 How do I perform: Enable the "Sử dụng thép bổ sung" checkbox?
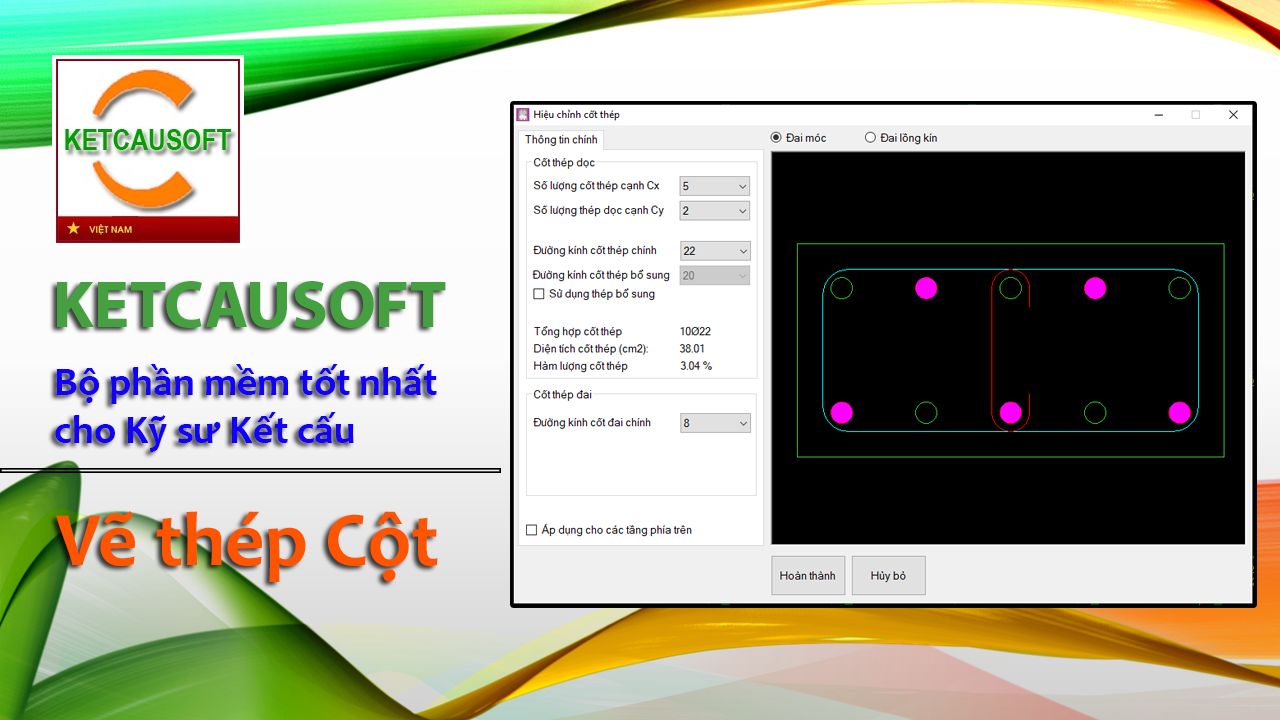[537, 294]
